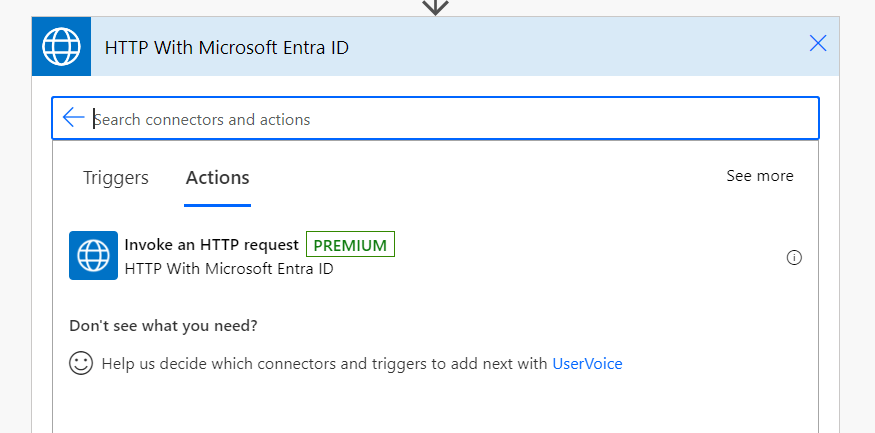Click the Invoke an HTTP request globe icon
The width and height of the screenshot is (875, 433).
point(93,256)
